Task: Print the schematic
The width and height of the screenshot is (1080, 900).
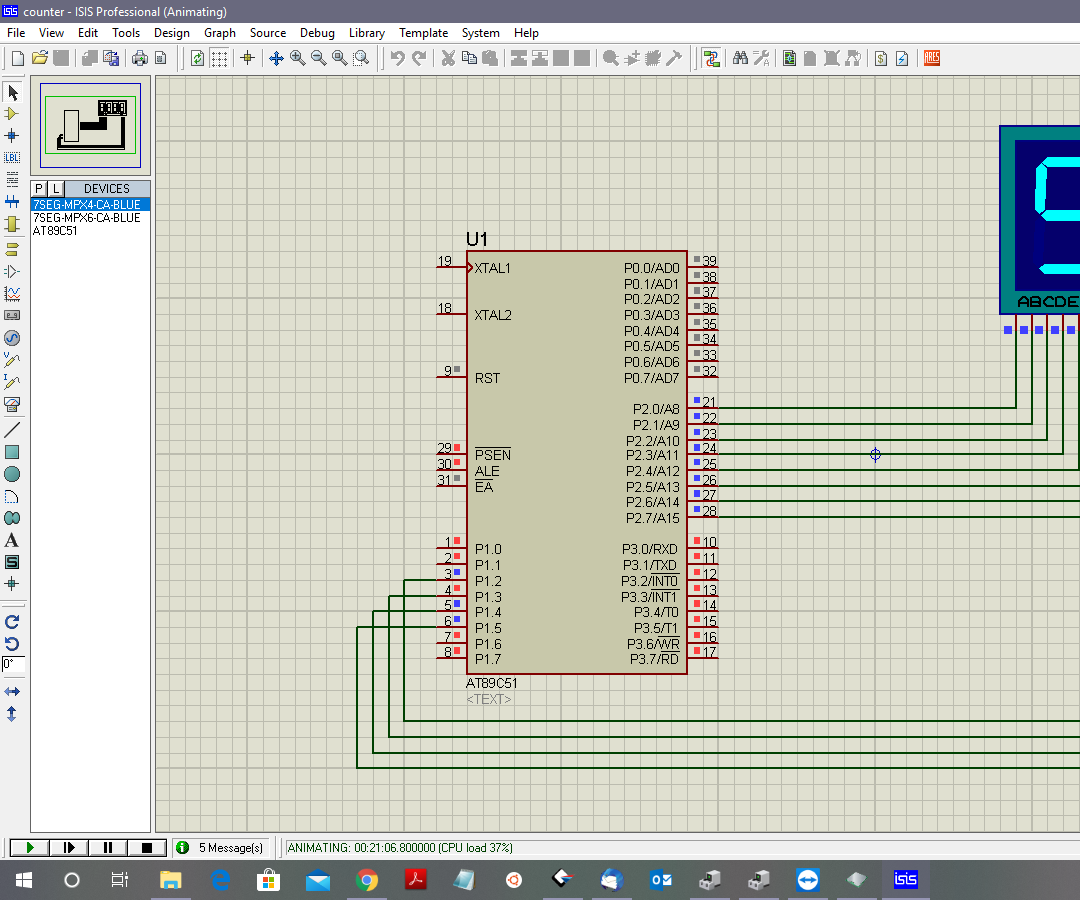Action: click(140, 59)
